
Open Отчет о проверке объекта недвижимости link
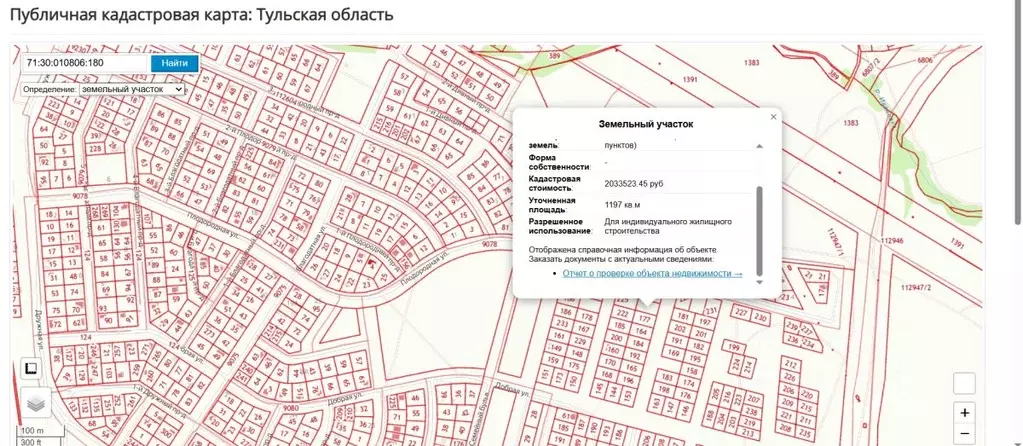(652, 273)
